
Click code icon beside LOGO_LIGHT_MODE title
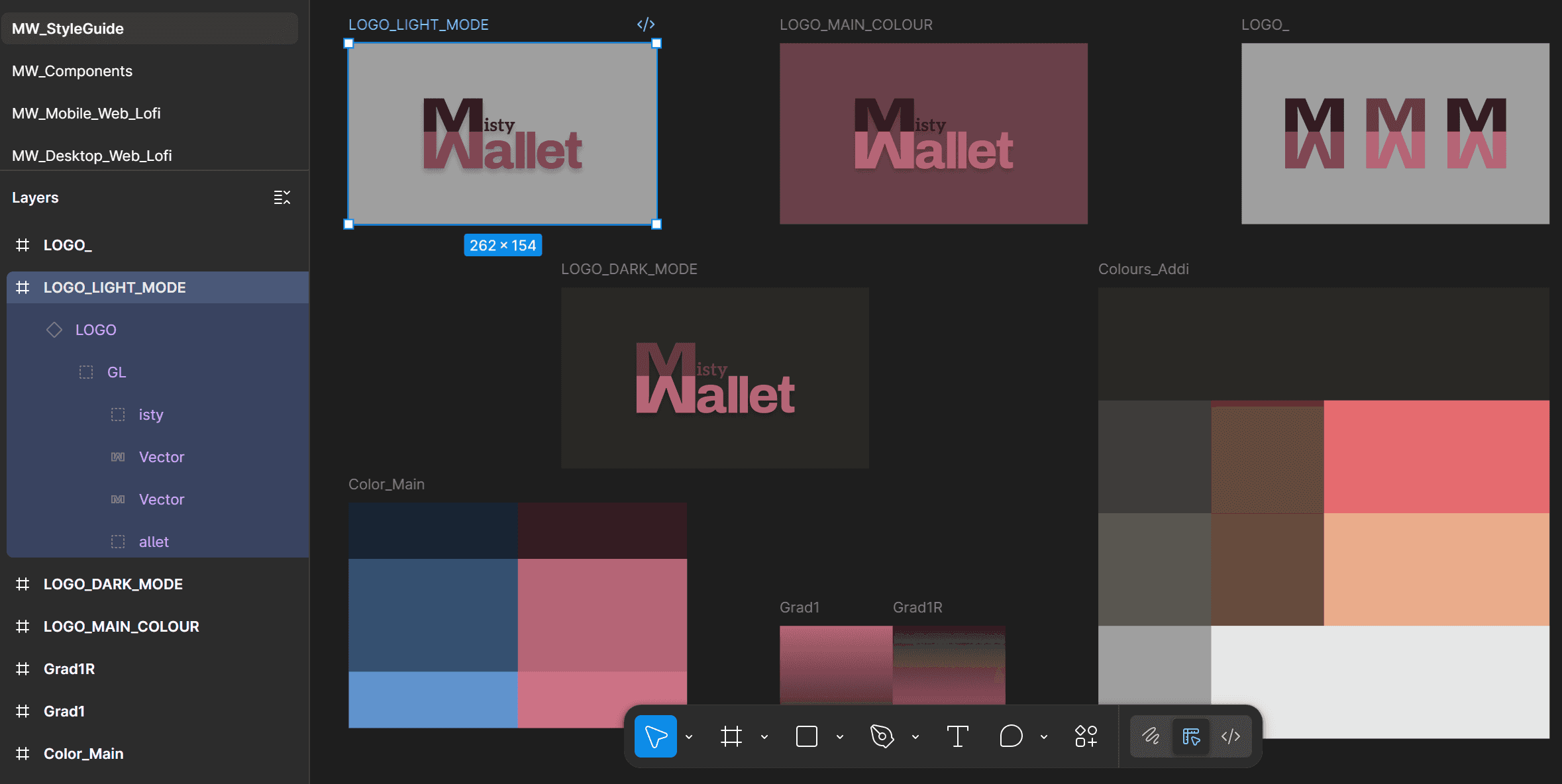coord(646,24)
